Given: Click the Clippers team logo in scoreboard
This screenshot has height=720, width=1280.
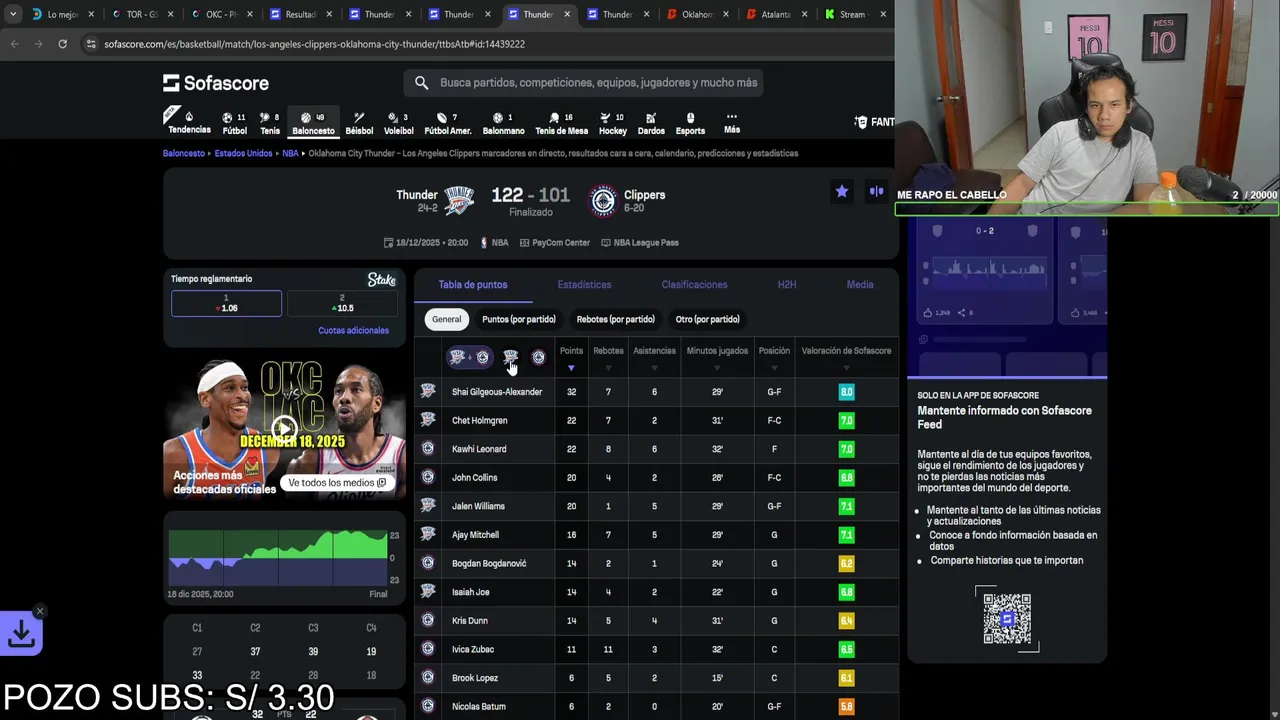Looking at the screenshot, I should [x=603, y=201].
